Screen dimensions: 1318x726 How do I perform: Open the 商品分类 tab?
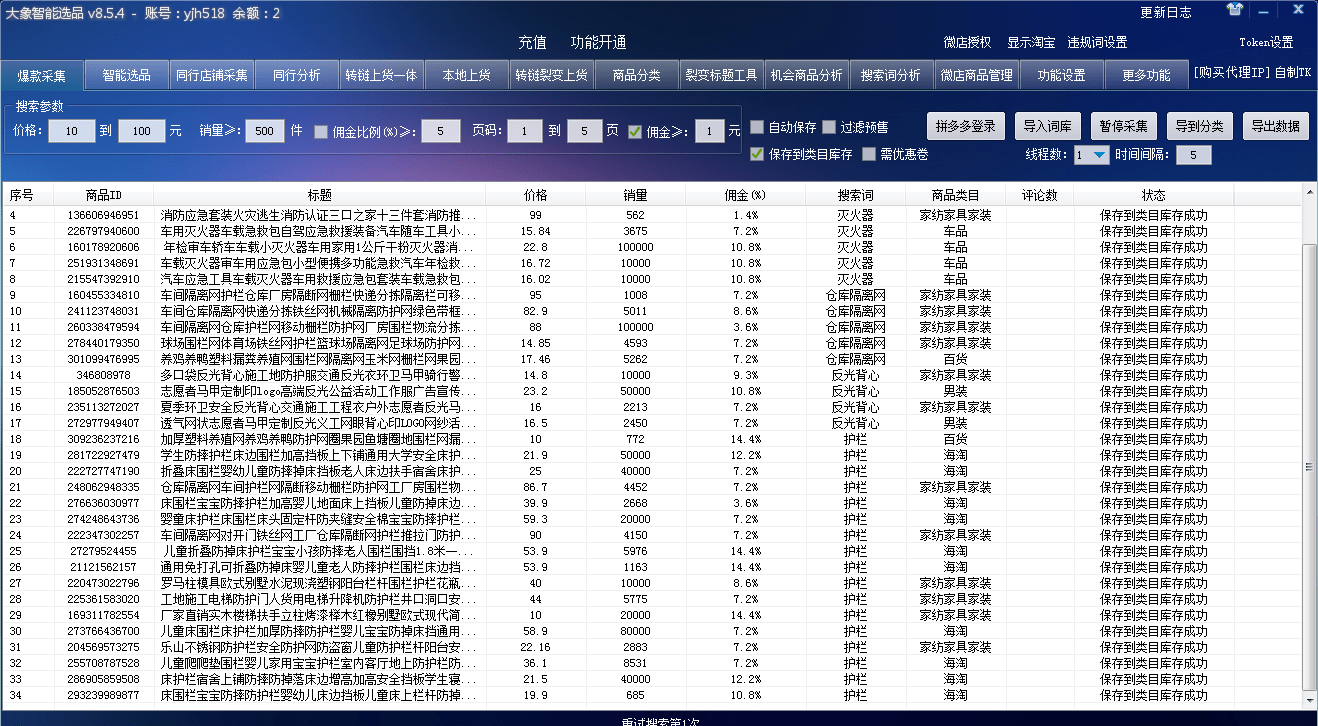[x=636, y=74]
